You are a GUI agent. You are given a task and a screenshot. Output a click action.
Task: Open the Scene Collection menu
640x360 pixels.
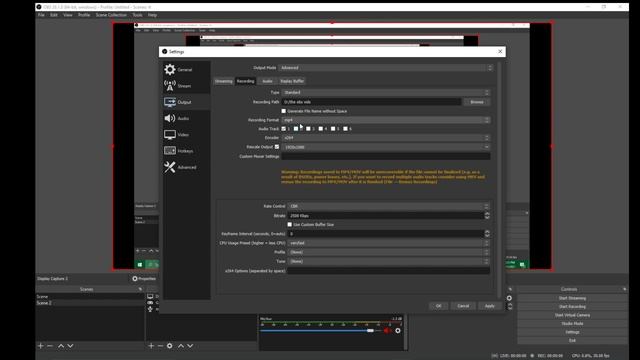tap(111, 15)
